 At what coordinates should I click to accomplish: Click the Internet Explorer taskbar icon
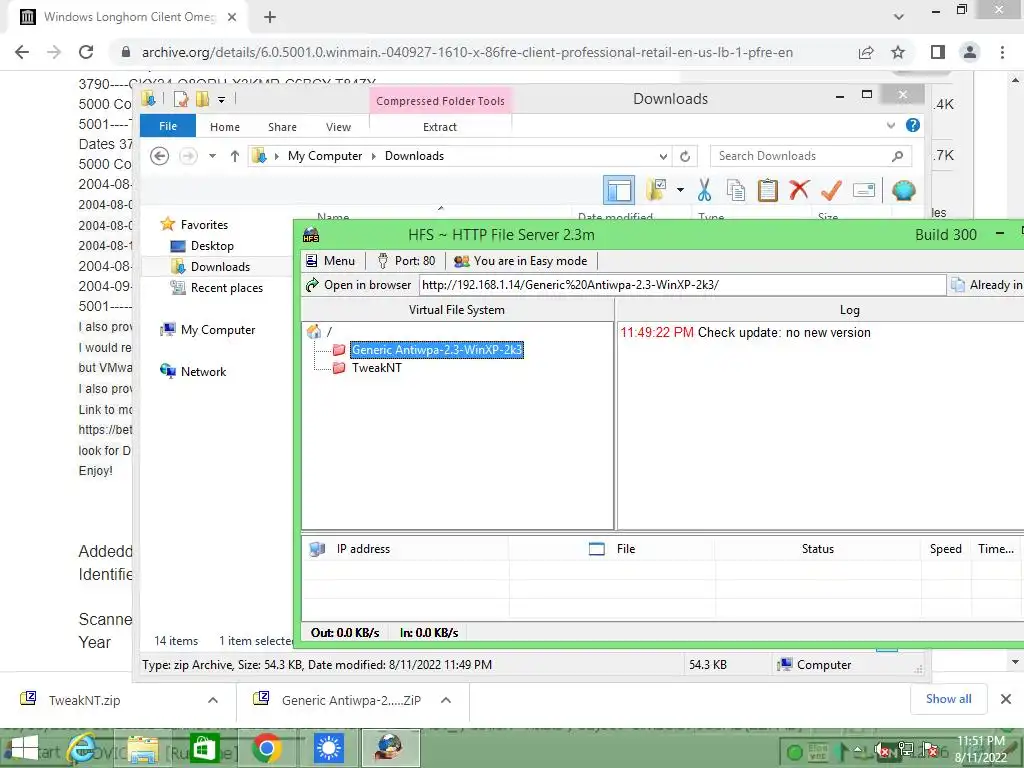click(x=82, y=748)
